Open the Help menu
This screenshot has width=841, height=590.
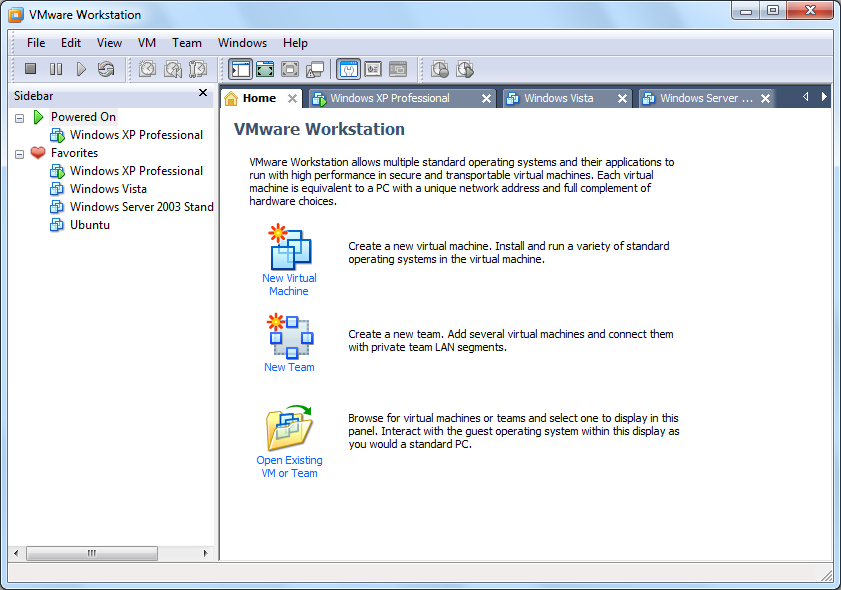tap(296, 43)
